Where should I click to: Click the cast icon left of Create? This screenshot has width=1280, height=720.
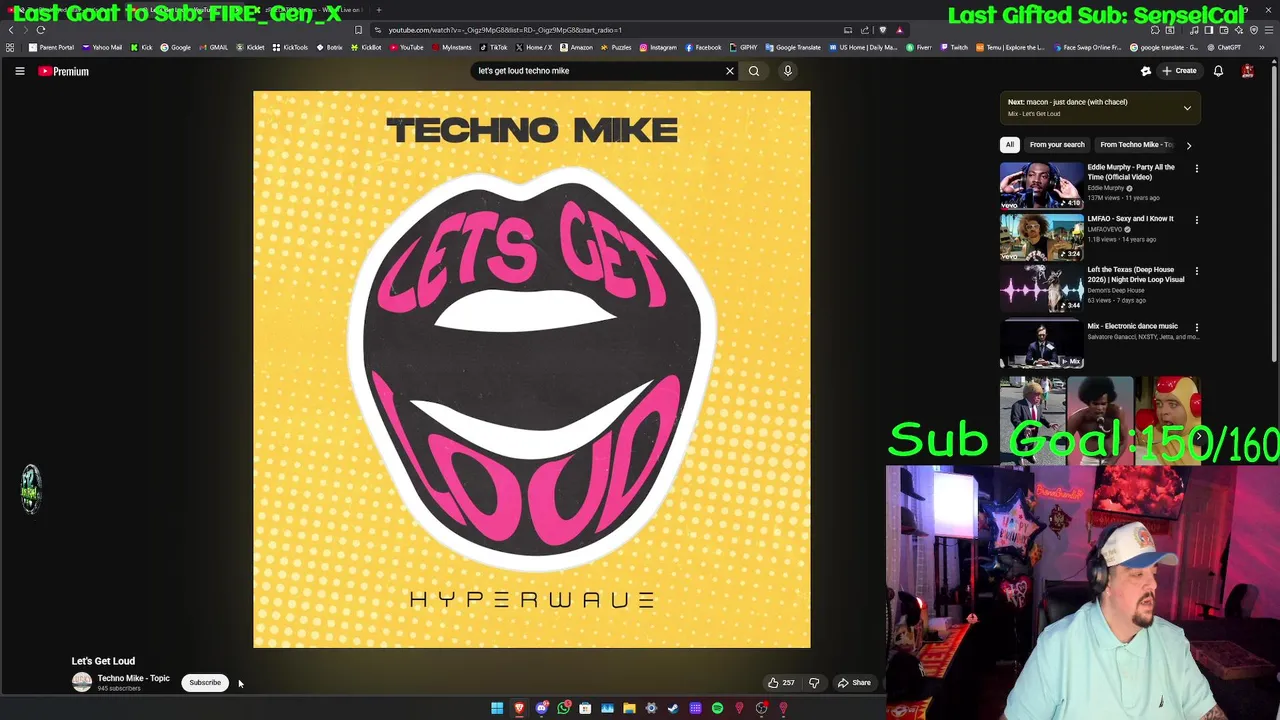click(x=1146, y=71)
